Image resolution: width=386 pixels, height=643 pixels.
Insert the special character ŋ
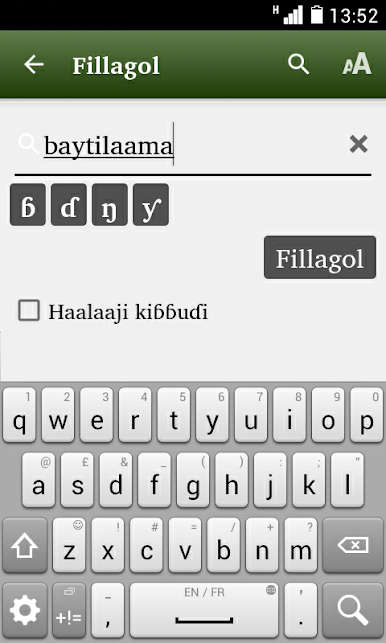point(110,205)
